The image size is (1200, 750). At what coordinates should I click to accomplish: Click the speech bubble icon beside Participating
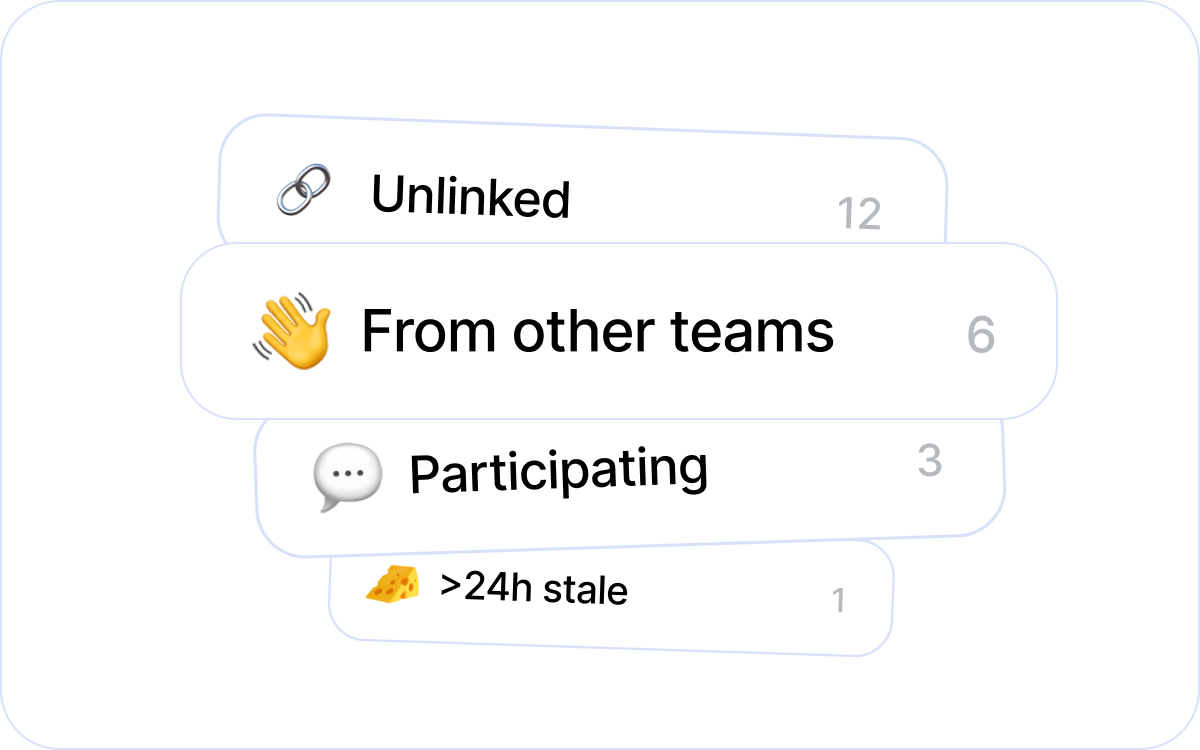pos(347,476)
